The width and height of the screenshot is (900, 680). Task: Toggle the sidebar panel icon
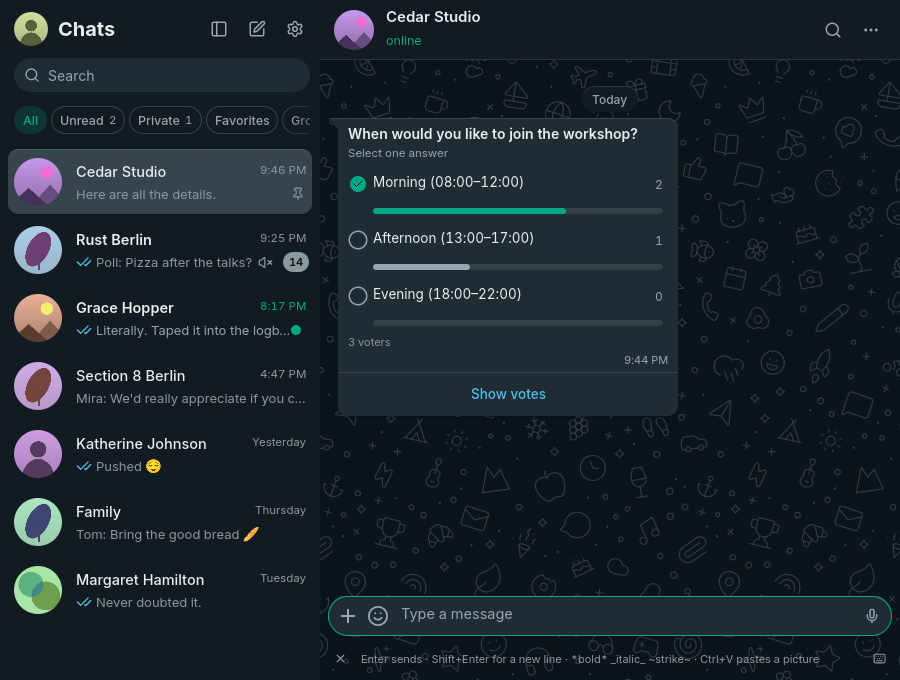tap(219, 29)
